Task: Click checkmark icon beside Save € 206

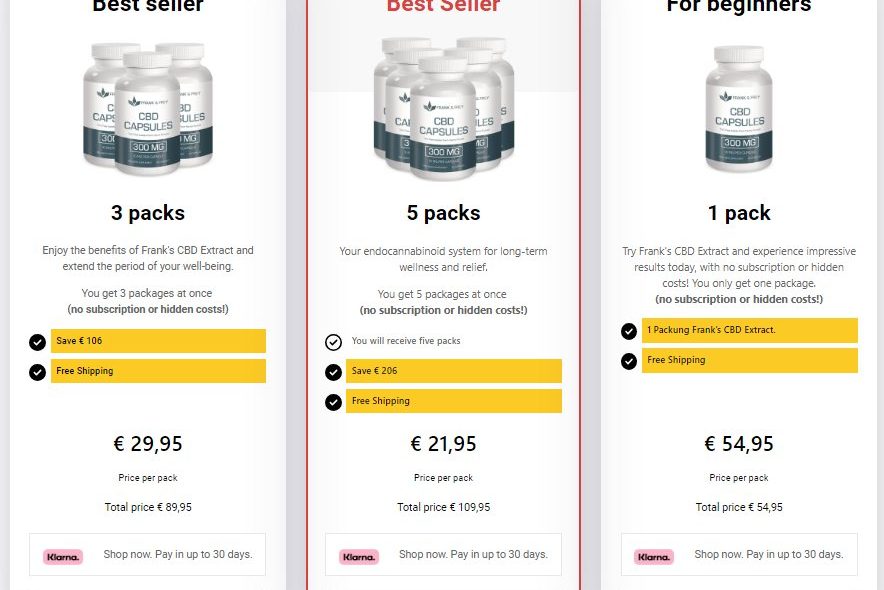Action: pyautogui.click(x=333, y=372)
